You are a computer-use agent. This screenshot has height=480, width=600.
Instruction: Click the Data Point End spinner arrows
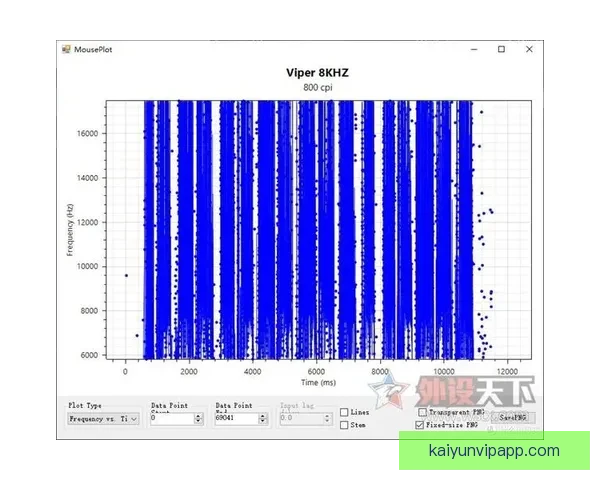[x=262, y=418]
